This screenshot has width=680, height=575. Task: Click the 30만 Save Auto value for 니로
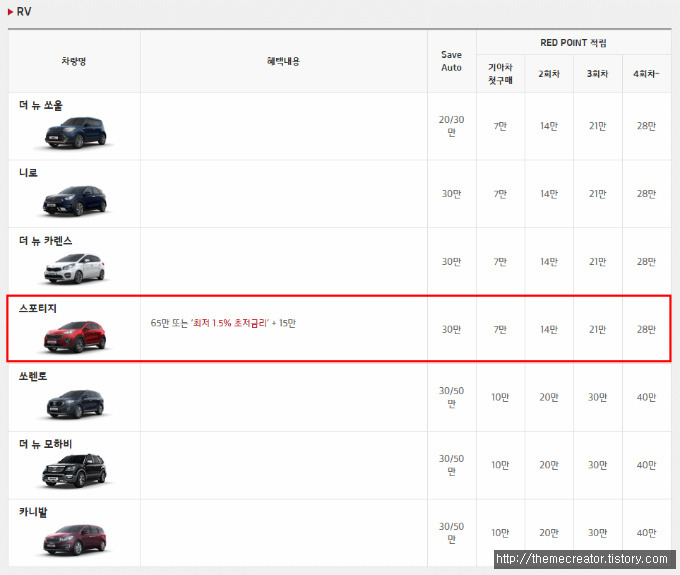tap(451, 194)
